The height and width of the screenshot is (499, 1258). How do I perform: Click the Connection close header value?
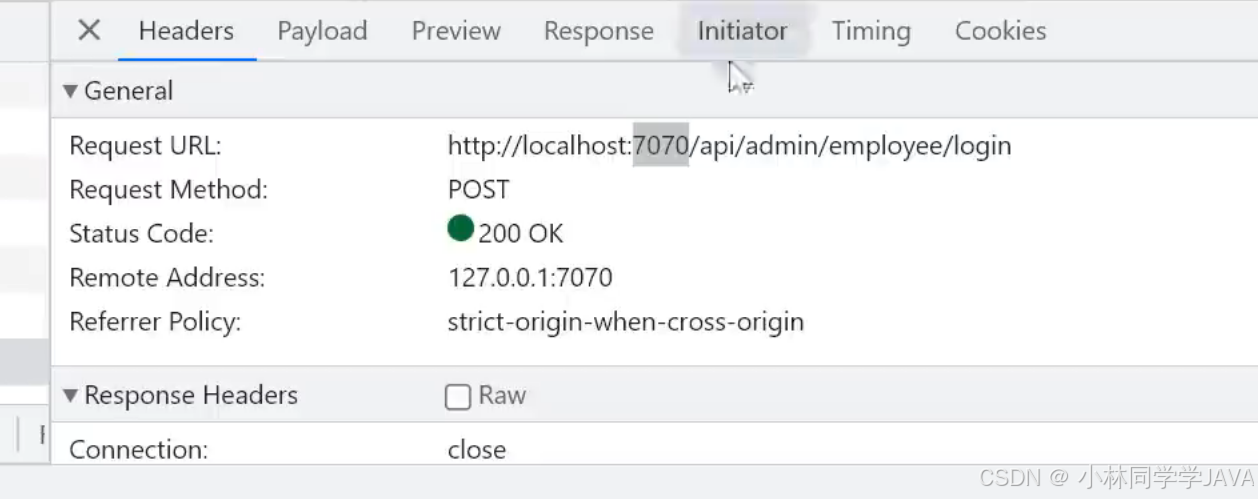pos(477,450)
